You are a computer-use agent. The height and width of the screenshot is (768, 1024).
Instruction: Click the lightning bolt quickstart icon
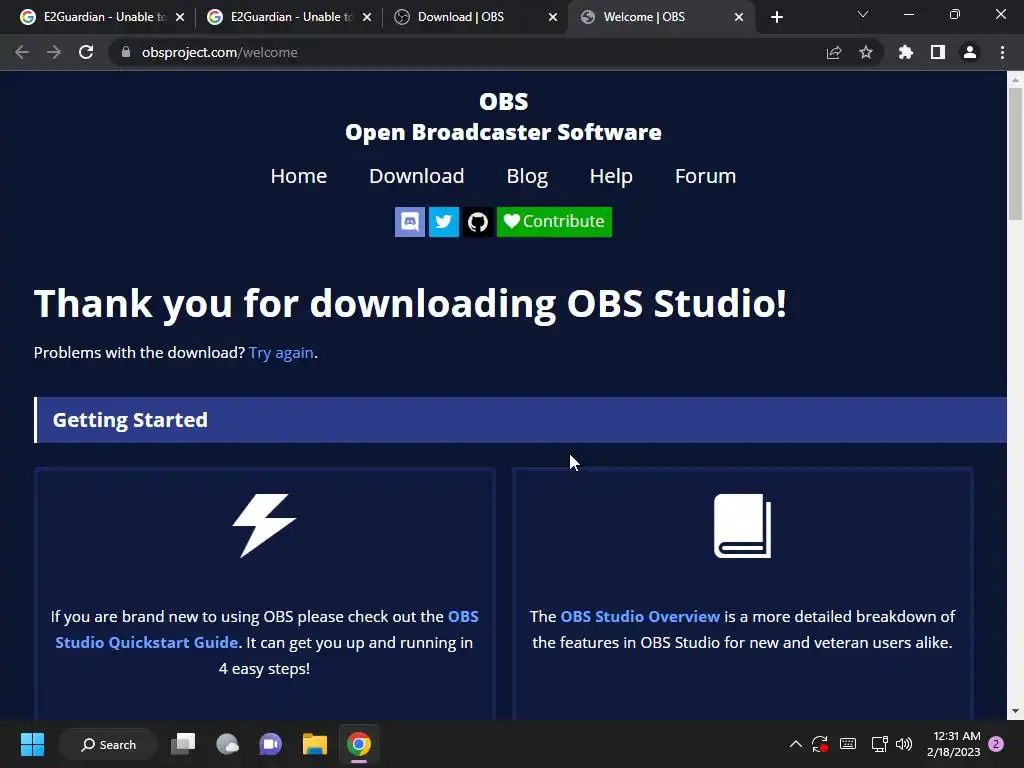[264, 526]
